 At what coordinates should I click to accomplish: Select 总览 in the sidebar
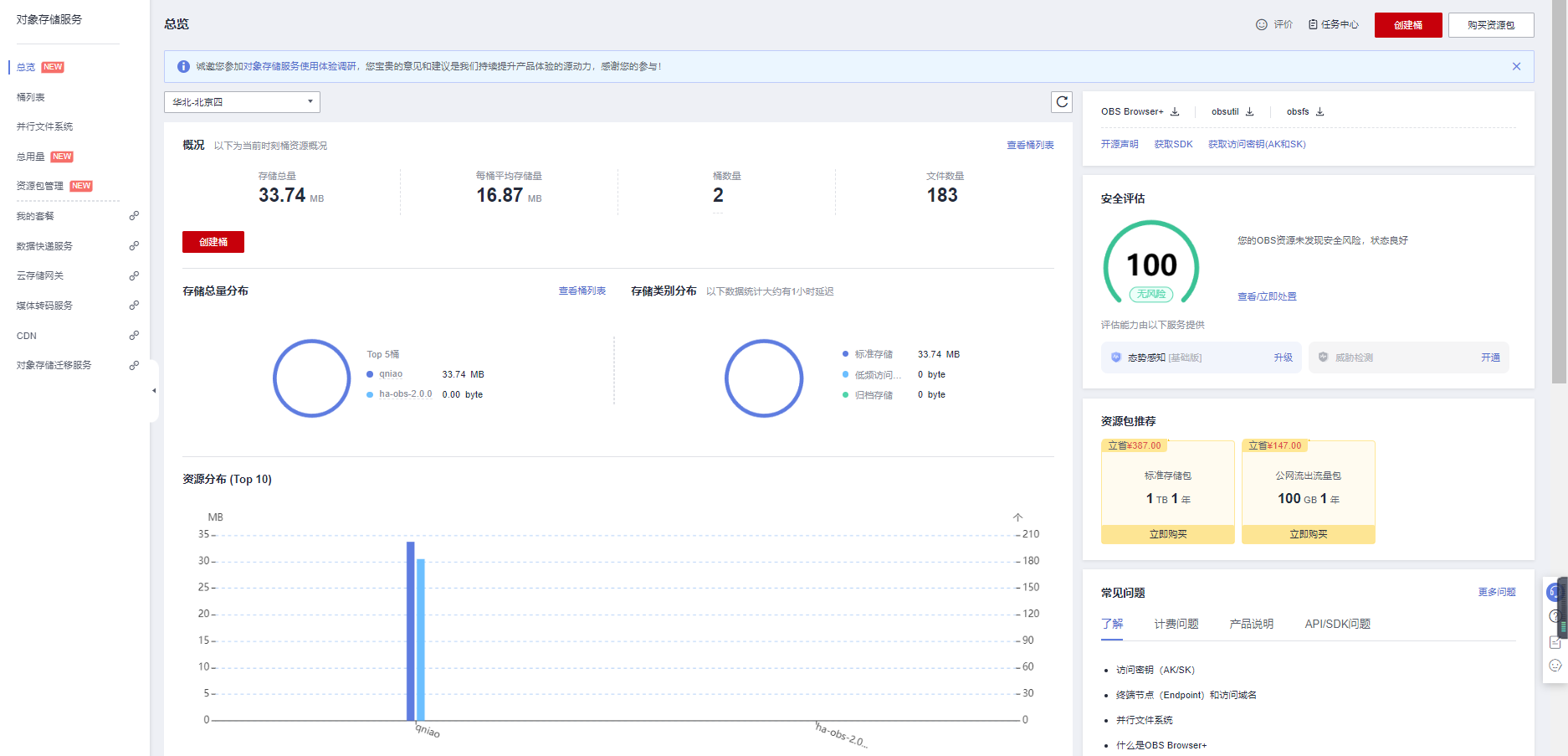(x=26, y=67)
